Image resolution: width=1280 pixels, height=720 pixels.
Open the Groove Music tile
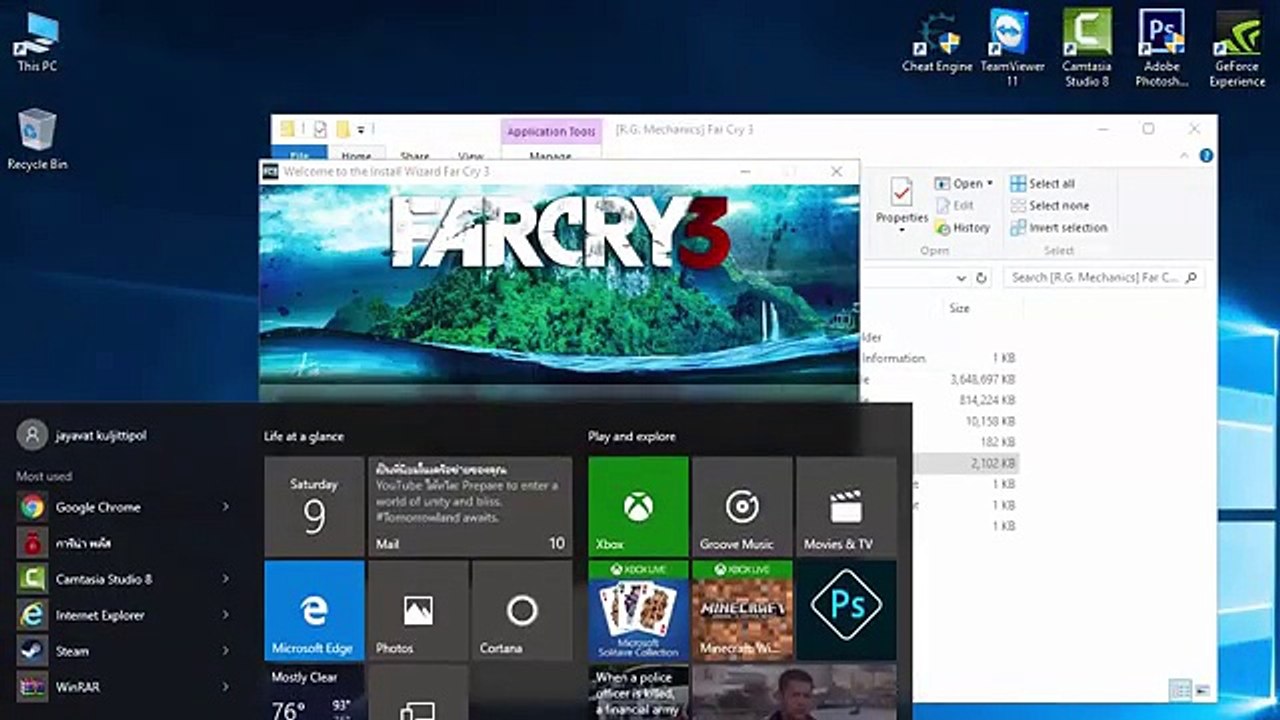pyautogui.click(x=742, y=506)
